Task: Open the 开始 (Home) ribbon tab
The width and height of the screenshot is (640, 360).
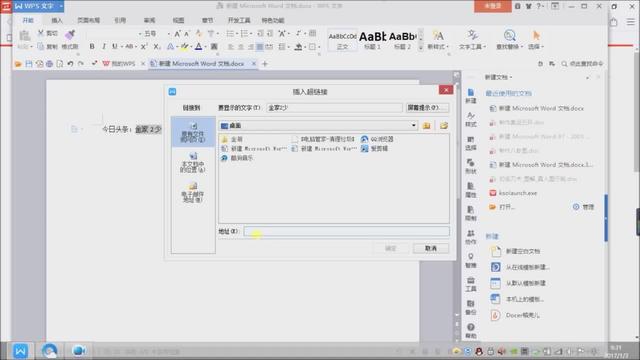Action: click(28, 20)
